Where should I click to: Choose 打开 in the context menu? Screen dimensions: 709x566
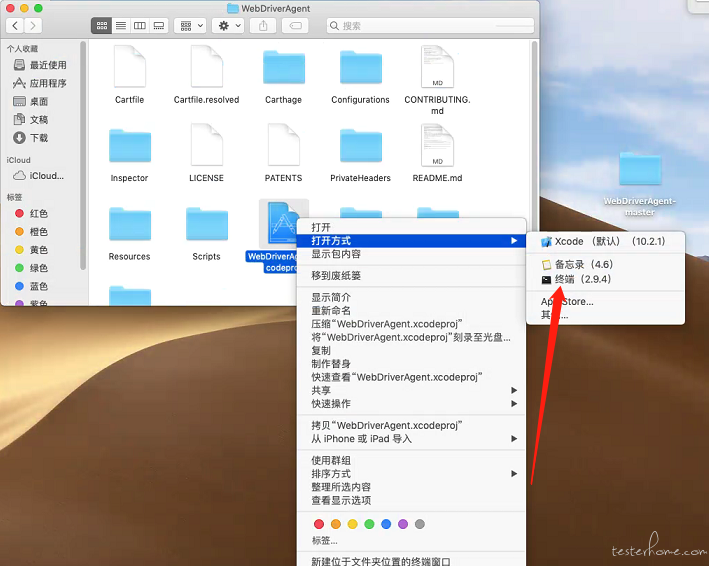(x=411, y=227)
